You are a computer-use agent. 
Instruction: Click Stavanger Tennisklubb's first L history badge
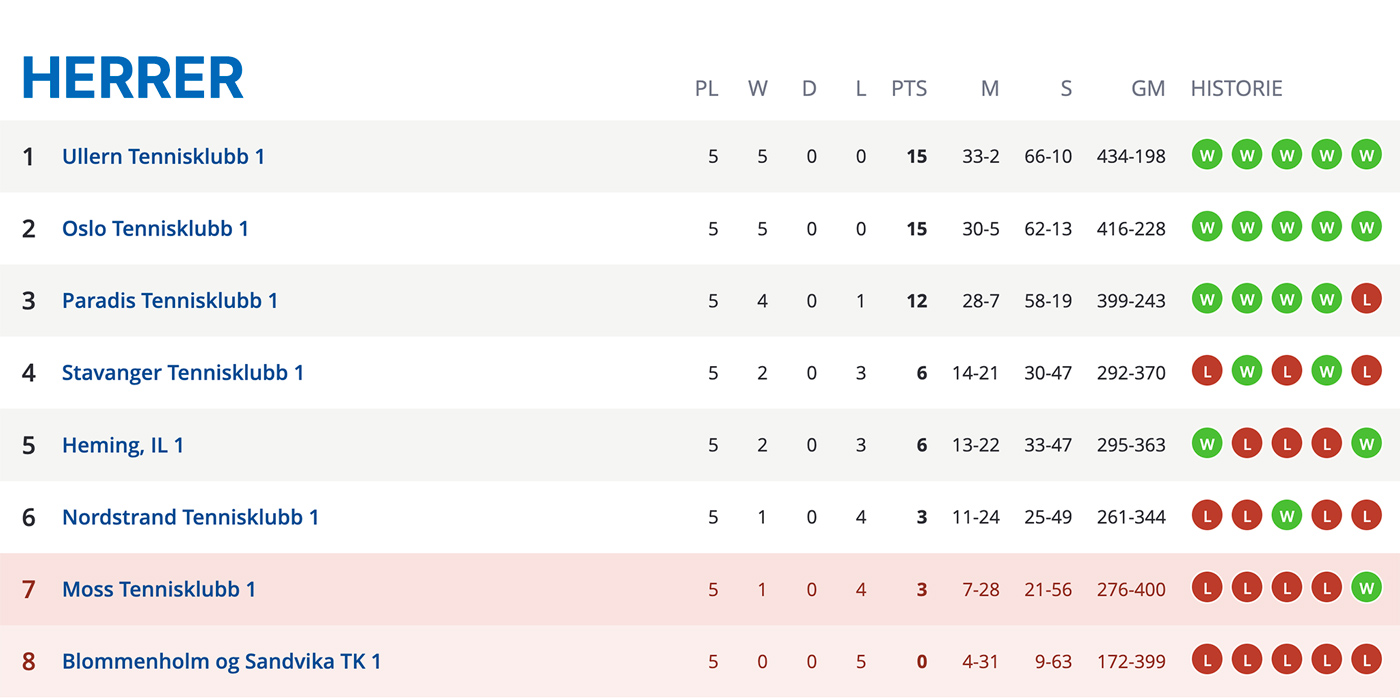[1207, 371]
